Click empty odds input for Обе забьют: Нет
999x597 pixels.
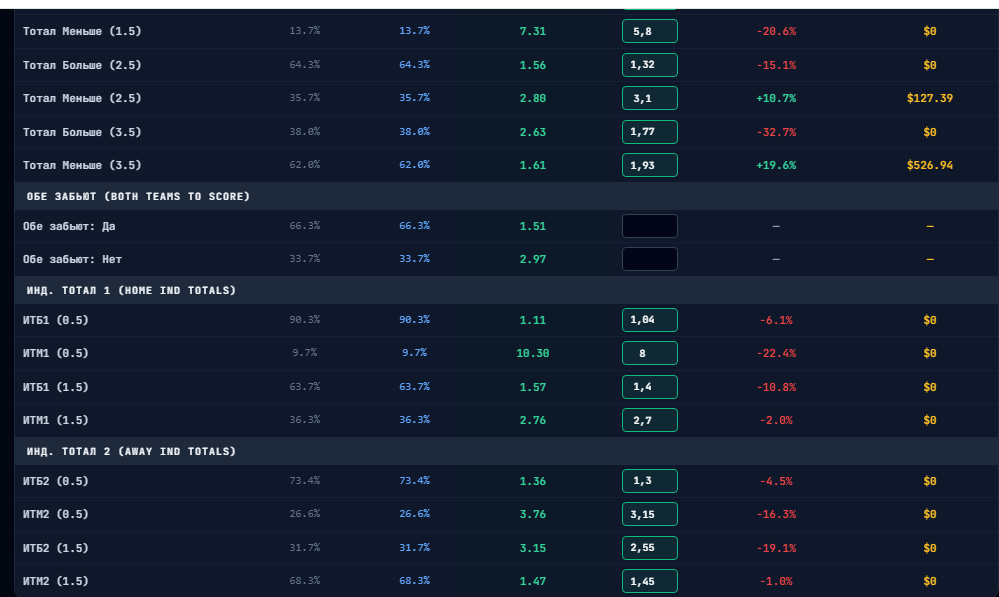(649, 259)
